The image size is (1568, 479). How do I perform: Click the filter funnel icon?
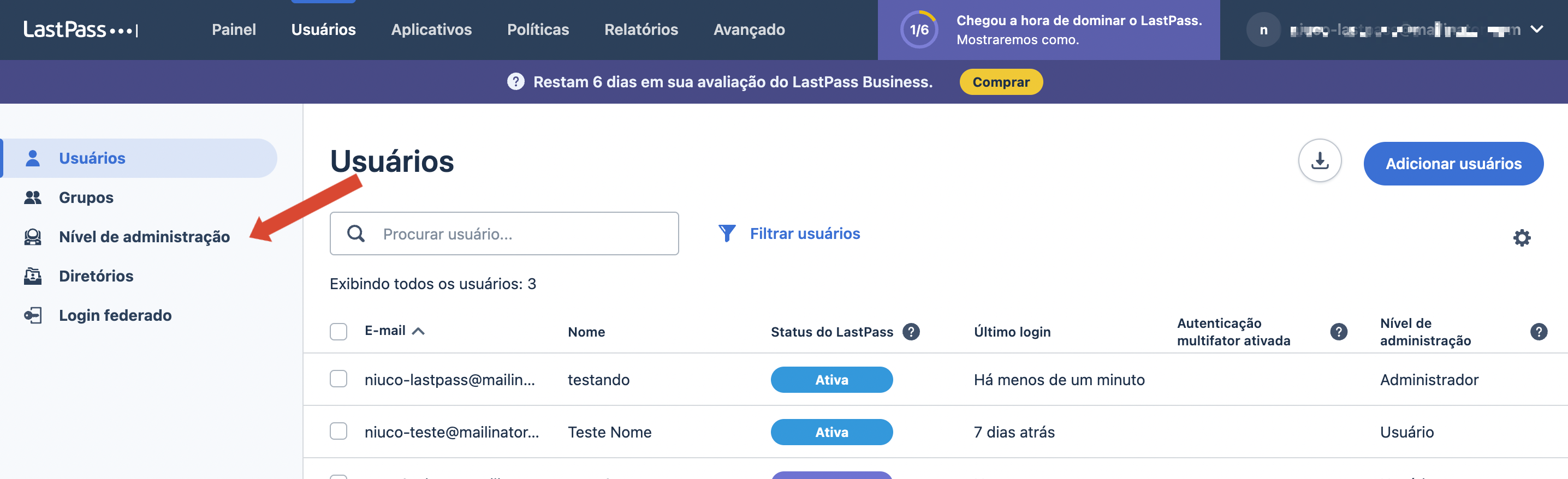tap(726, 233)
